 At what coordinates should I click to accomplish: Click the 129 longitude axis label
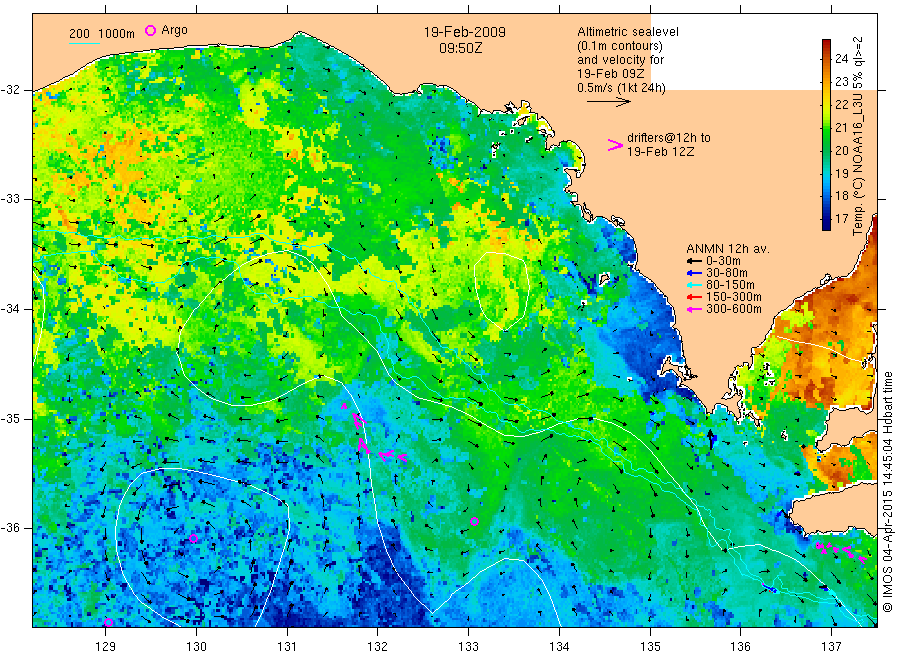tap(106, 647)
